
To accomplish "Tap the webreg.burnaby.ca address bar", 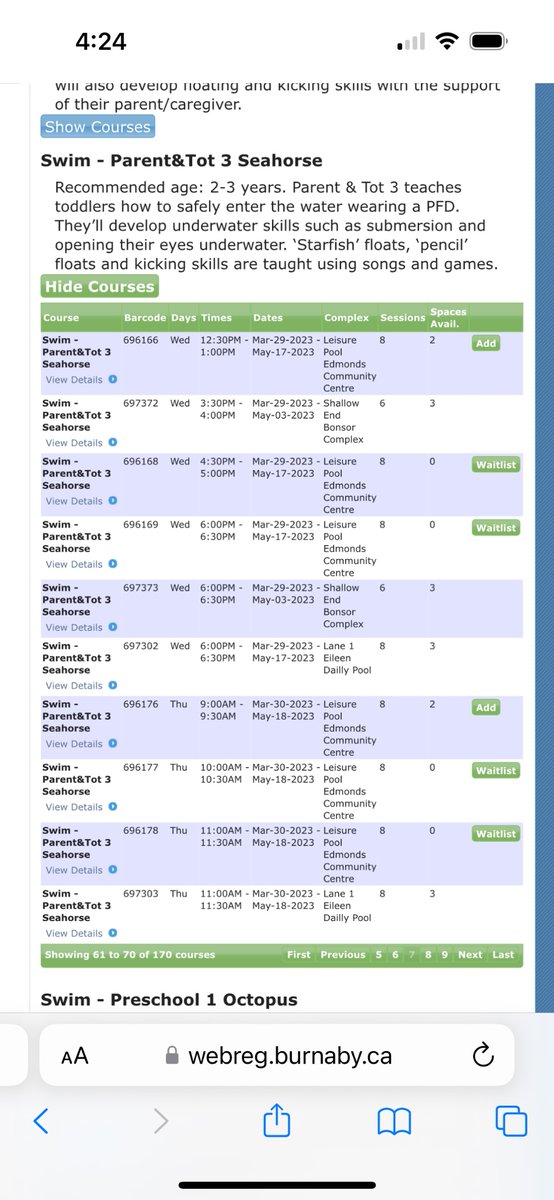I will click(276, 1055).
